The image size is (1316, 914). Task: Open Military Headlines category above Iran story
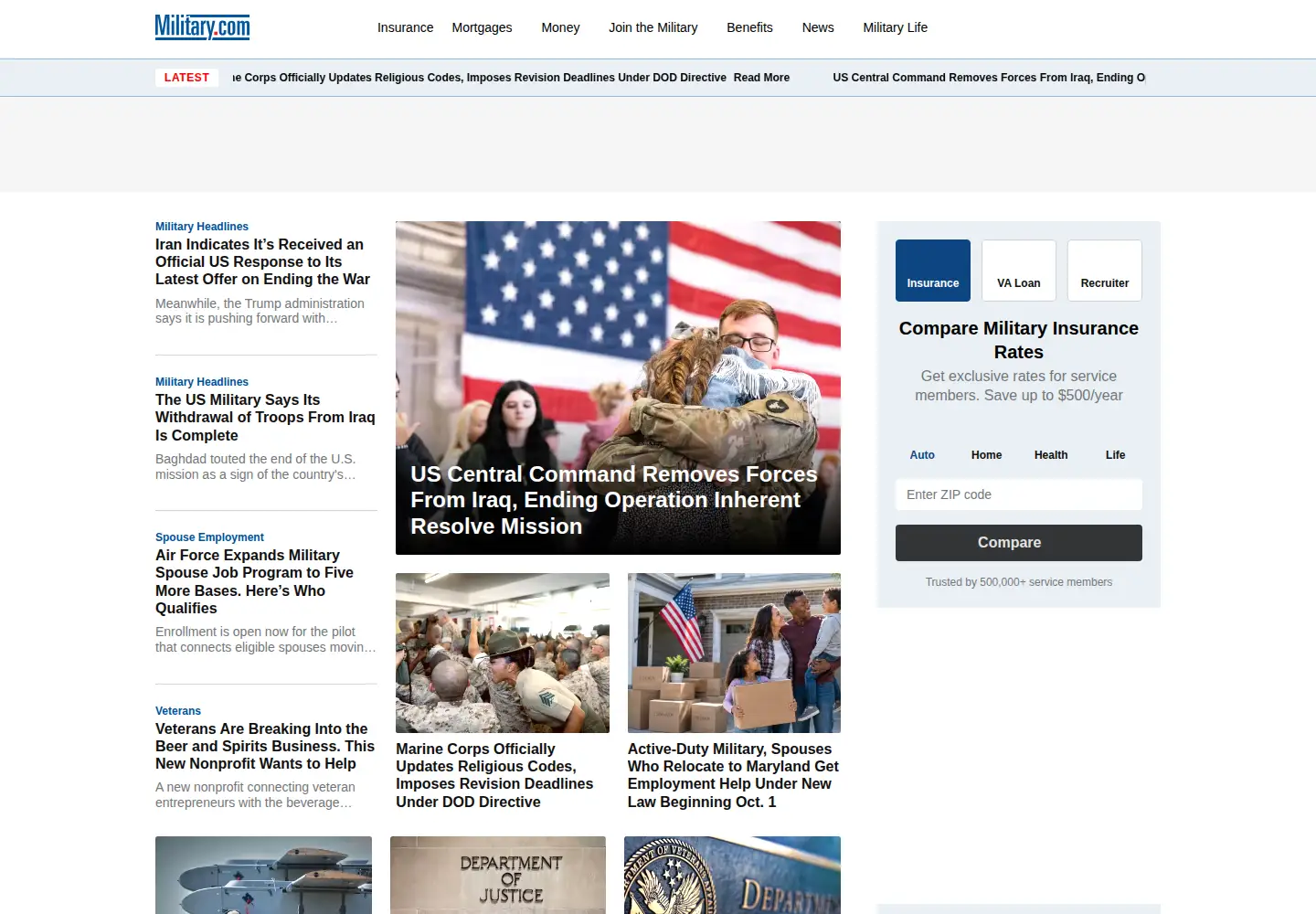coord(202,227)
